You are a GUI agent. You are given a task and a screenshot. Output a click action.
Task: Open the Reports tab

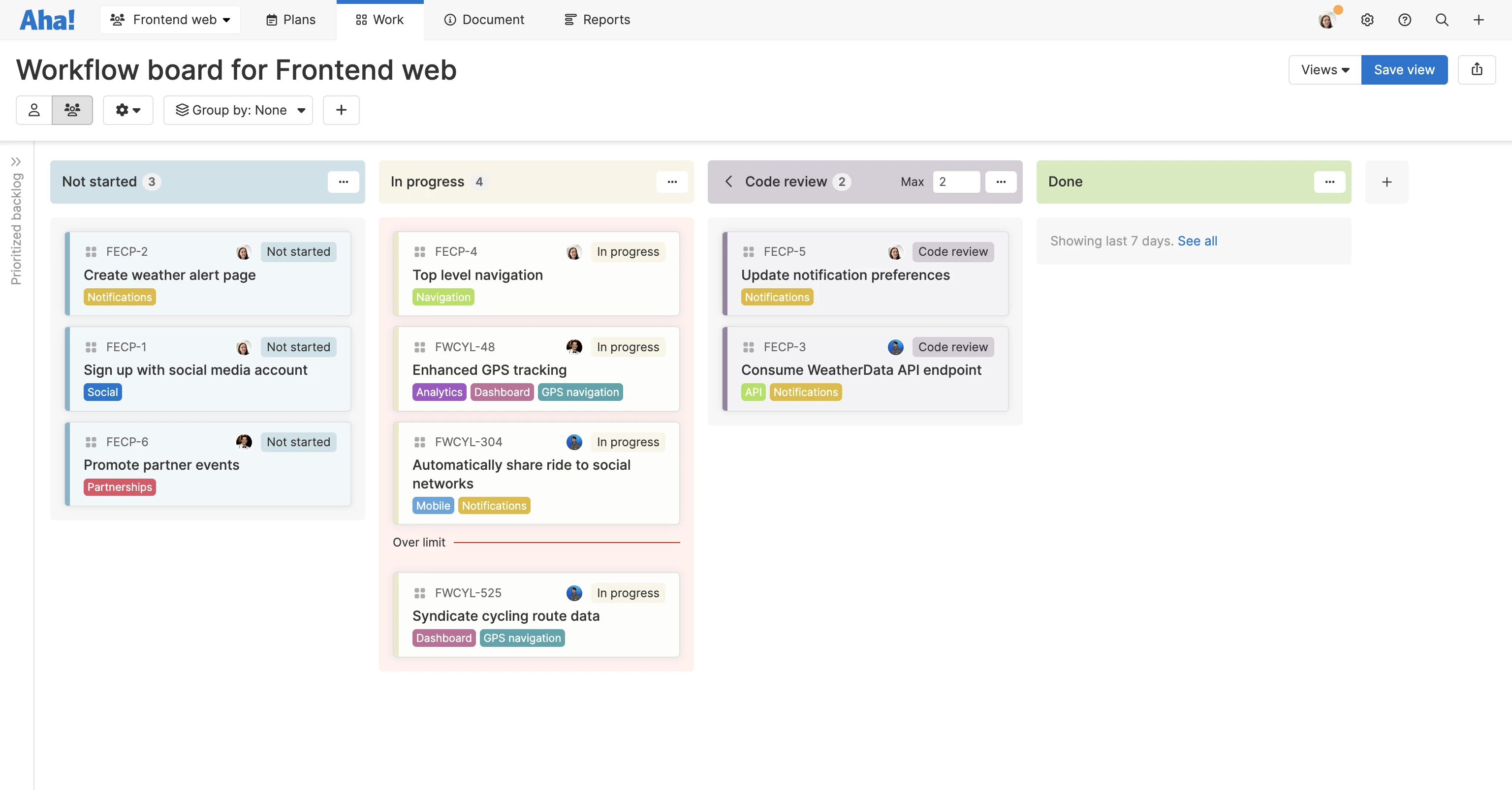click(597, 20)
